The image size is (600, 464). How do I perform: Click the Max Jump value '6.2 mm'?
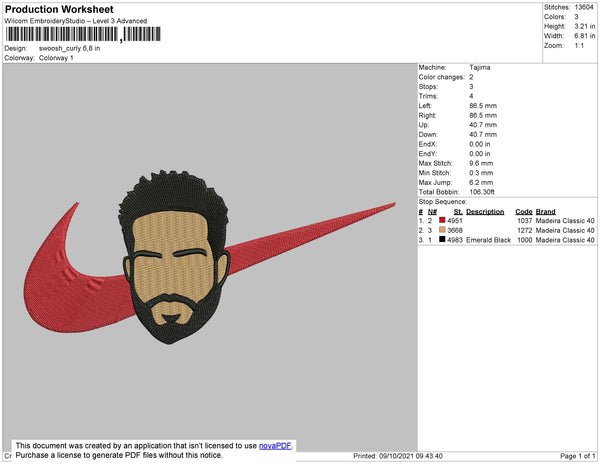(481, 182)
